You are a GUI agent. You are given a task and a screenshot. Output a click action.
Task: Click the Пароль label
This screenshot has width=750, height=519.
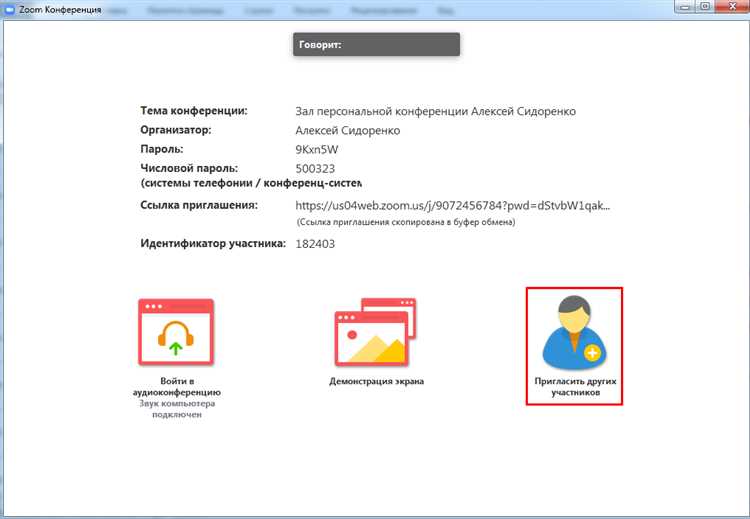click(x=162, y=149)
